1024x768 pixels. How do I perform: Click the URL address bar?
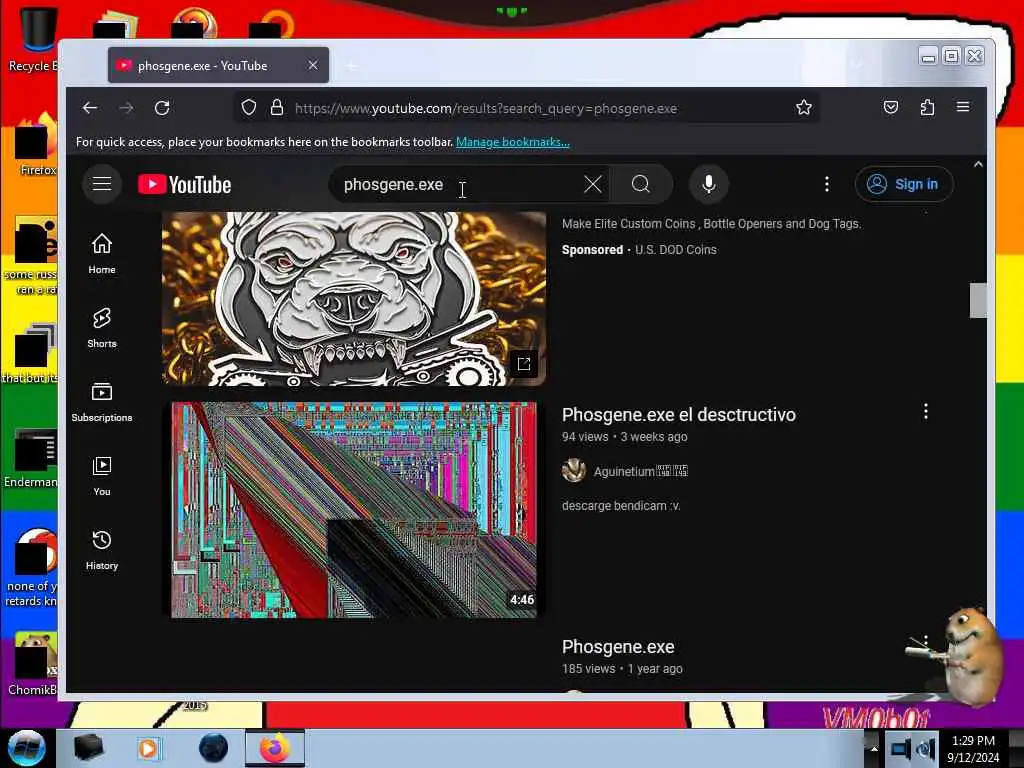[527, 108]
